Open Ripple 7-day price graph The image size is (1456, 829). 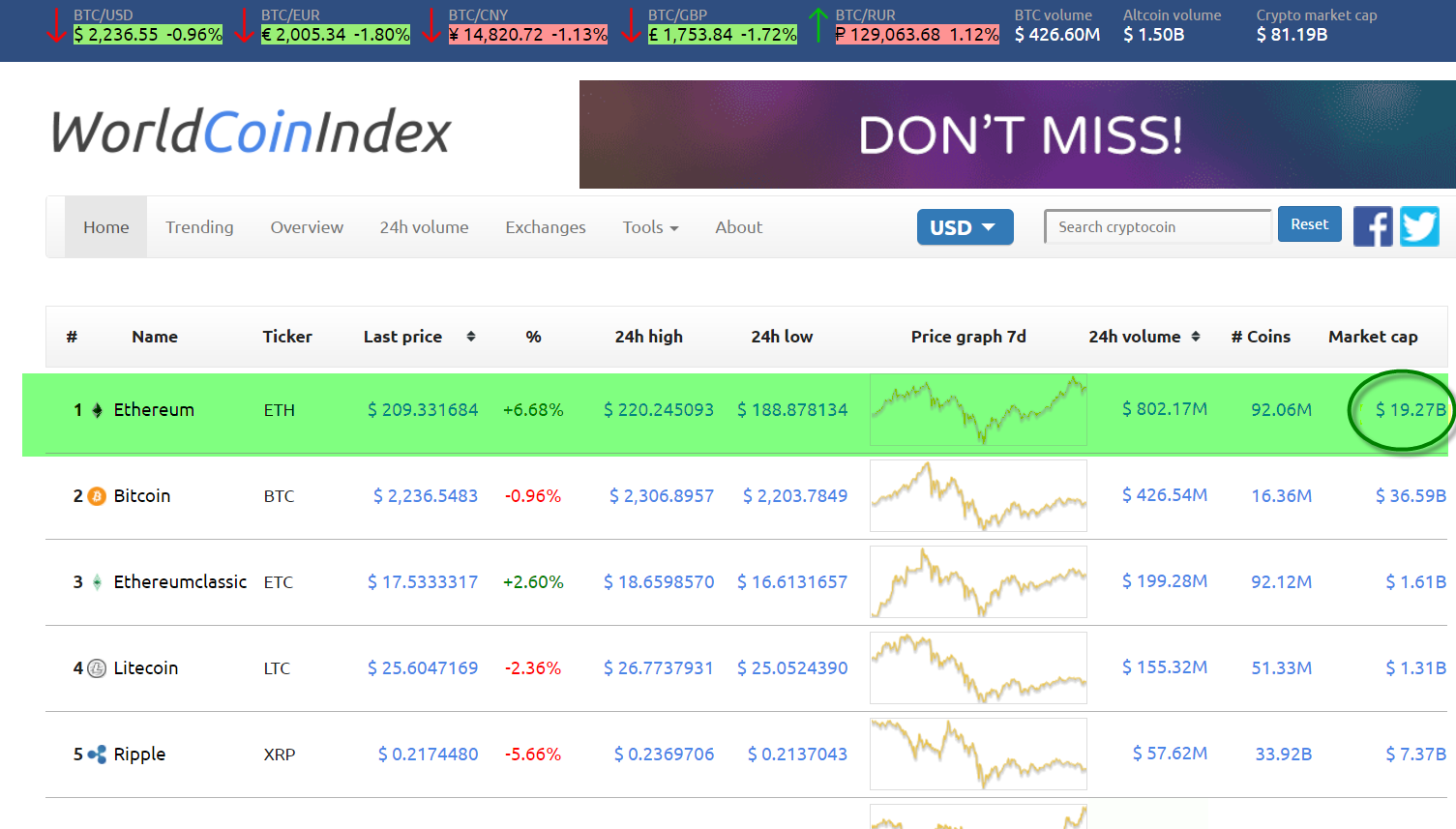[x=978, y=755]
